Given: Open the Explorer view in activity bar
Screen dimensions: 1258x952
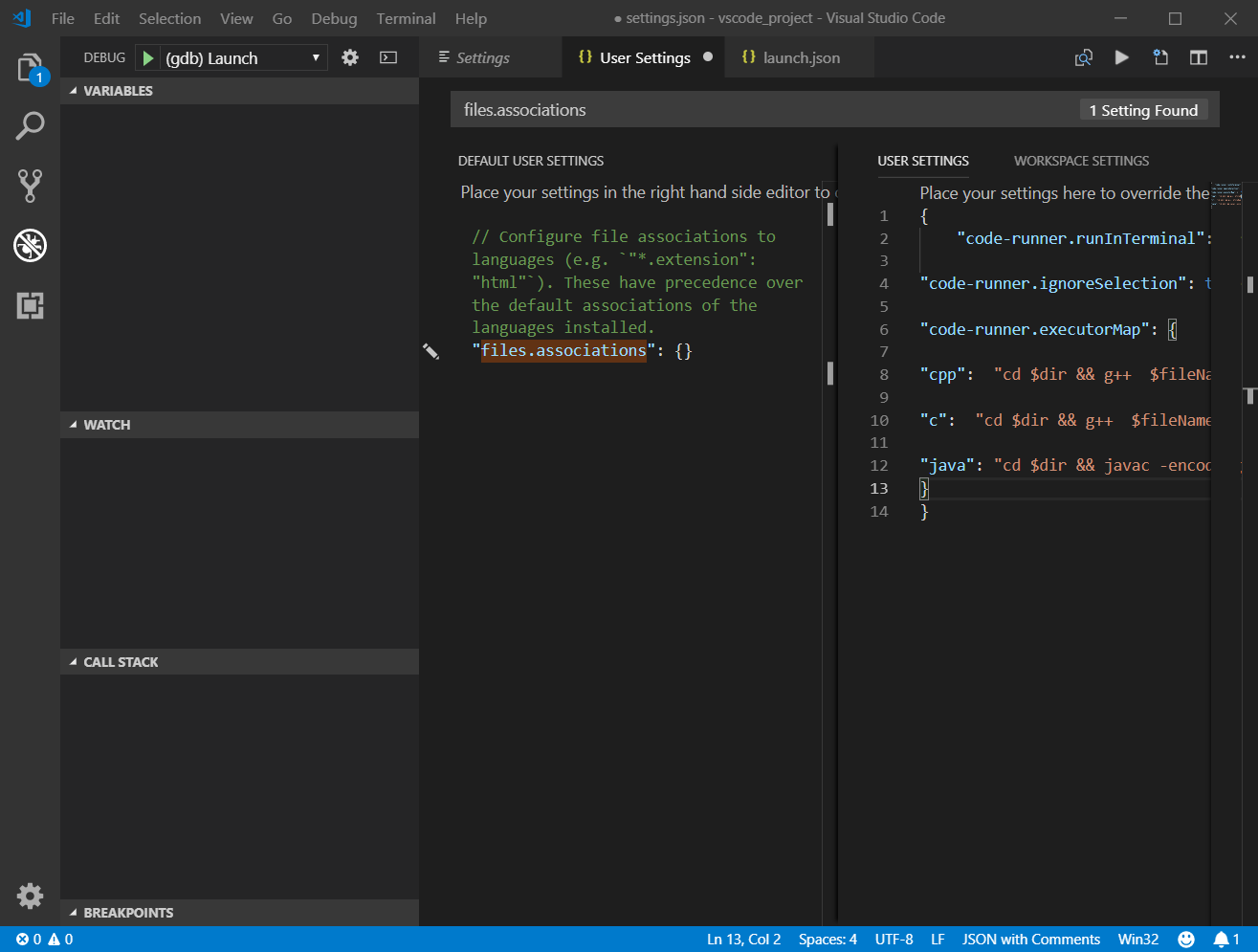Looking at the screenshot, I should click(30, 68).
